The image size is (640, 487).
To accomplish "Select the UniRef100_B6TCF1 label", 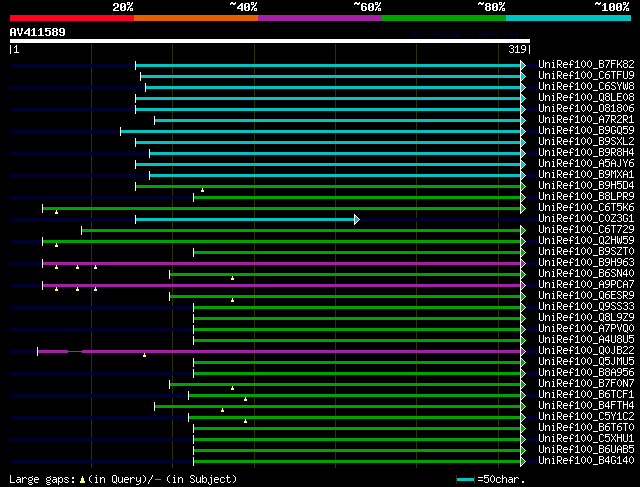I will tap(586, 395).
